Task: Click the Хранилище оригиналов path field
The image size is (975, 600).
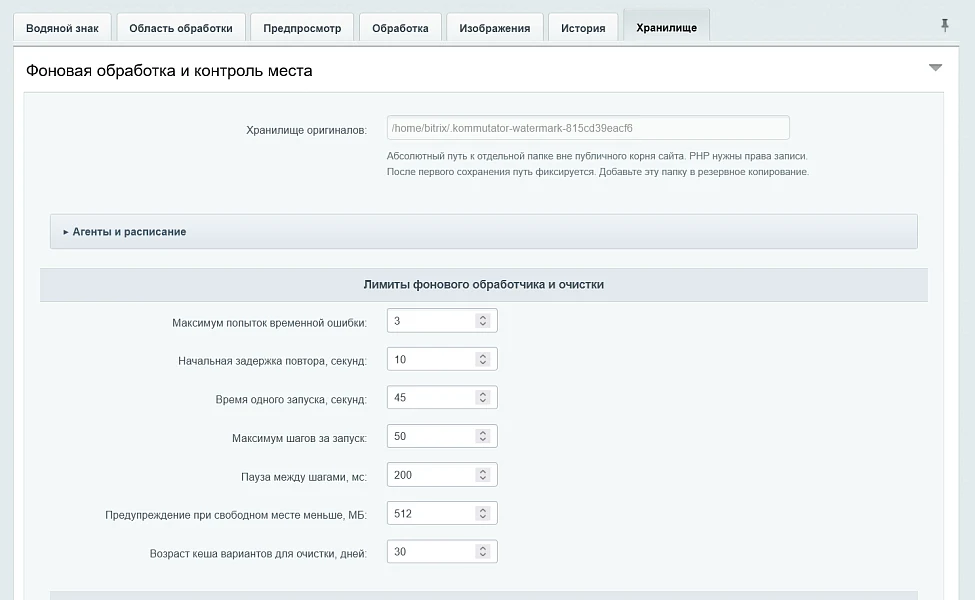Action: pyautogui.click(x=588, y=128)
